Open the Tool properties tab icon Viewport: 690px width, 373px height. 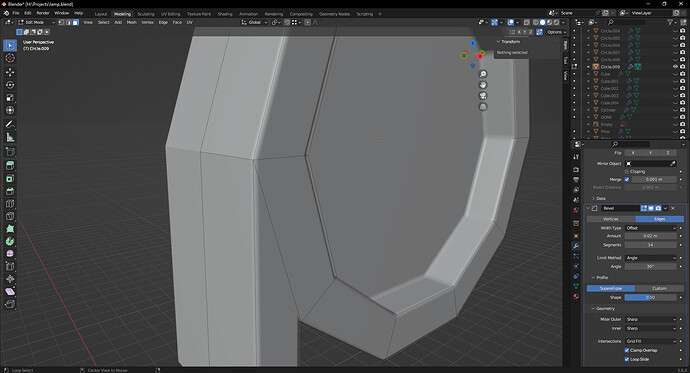576,157
